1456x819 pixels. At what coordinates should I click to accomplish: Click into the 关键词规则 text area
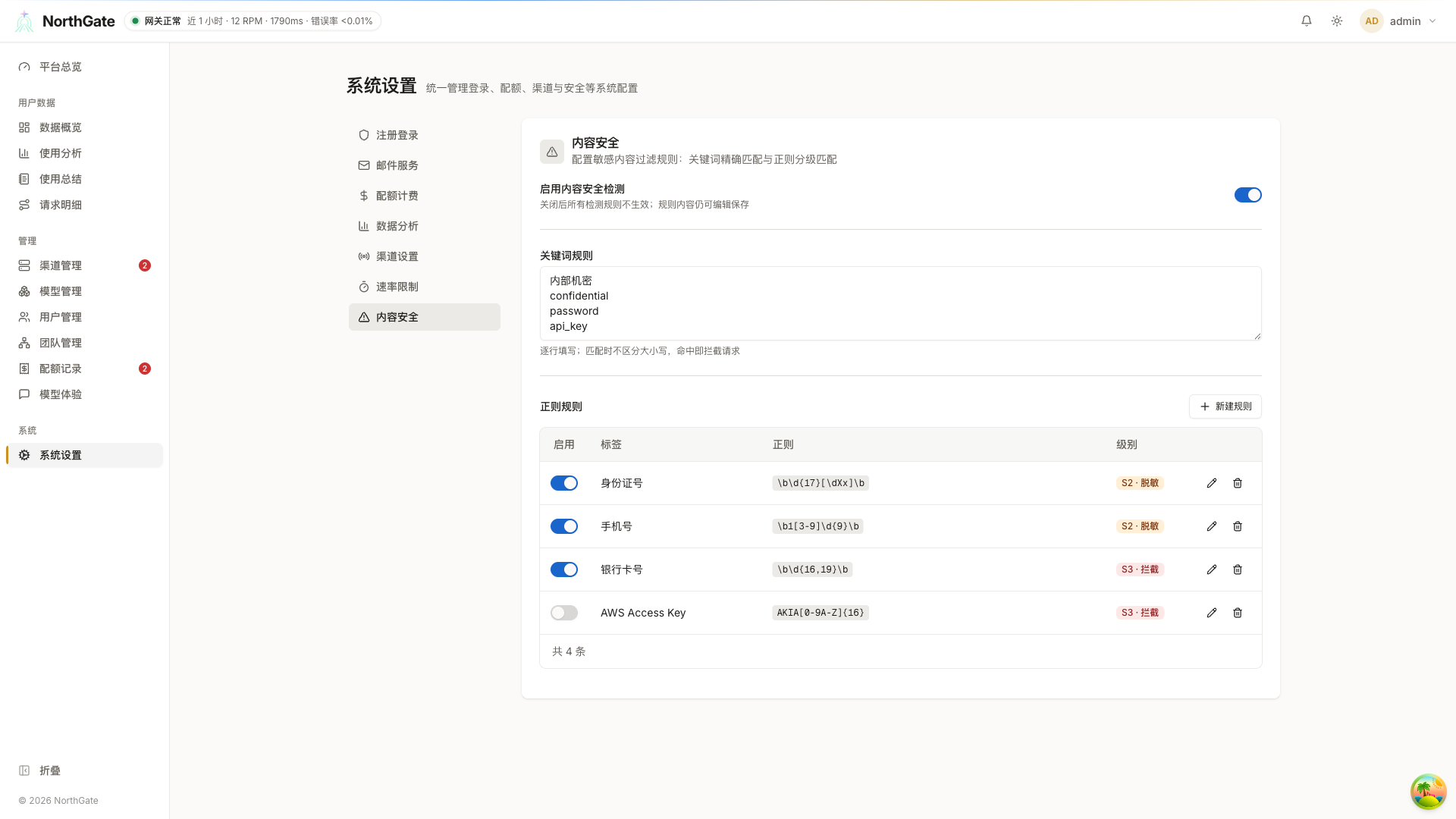[900, 303]
